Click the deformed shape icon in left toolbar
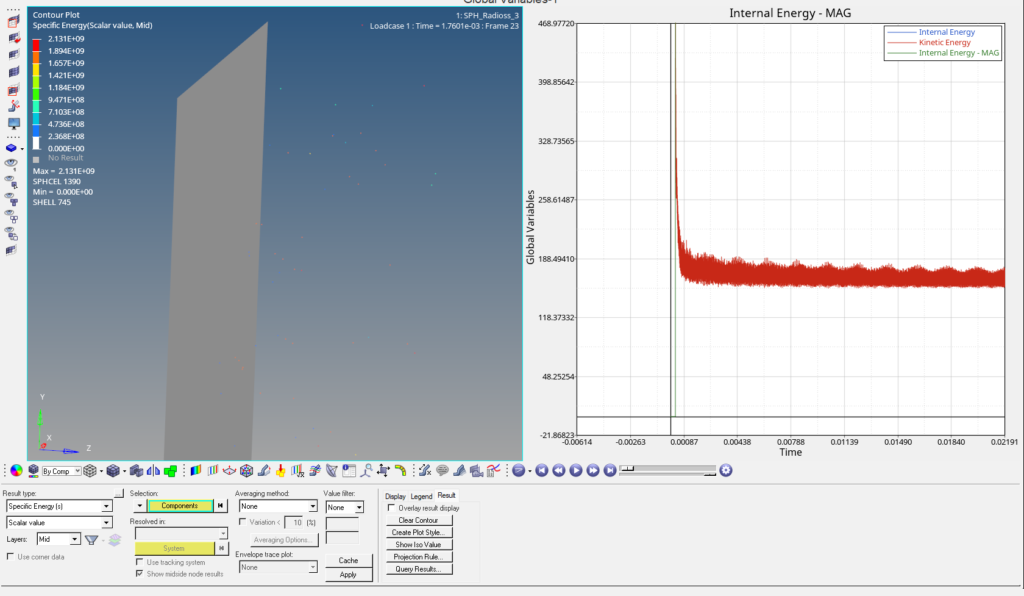 [14, 106]
